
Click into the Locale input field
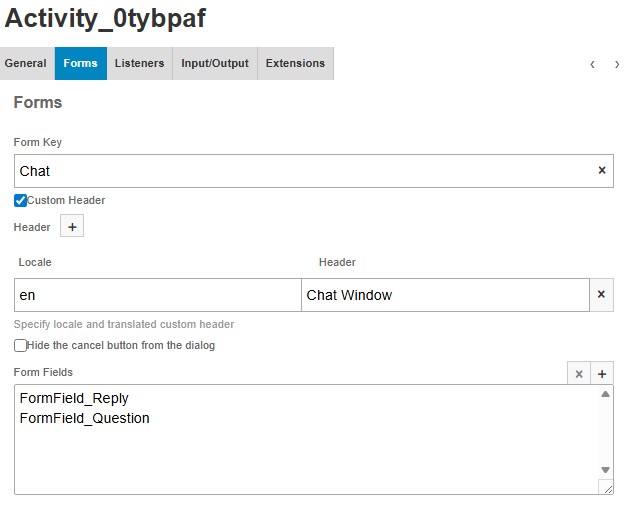(157, 295)
